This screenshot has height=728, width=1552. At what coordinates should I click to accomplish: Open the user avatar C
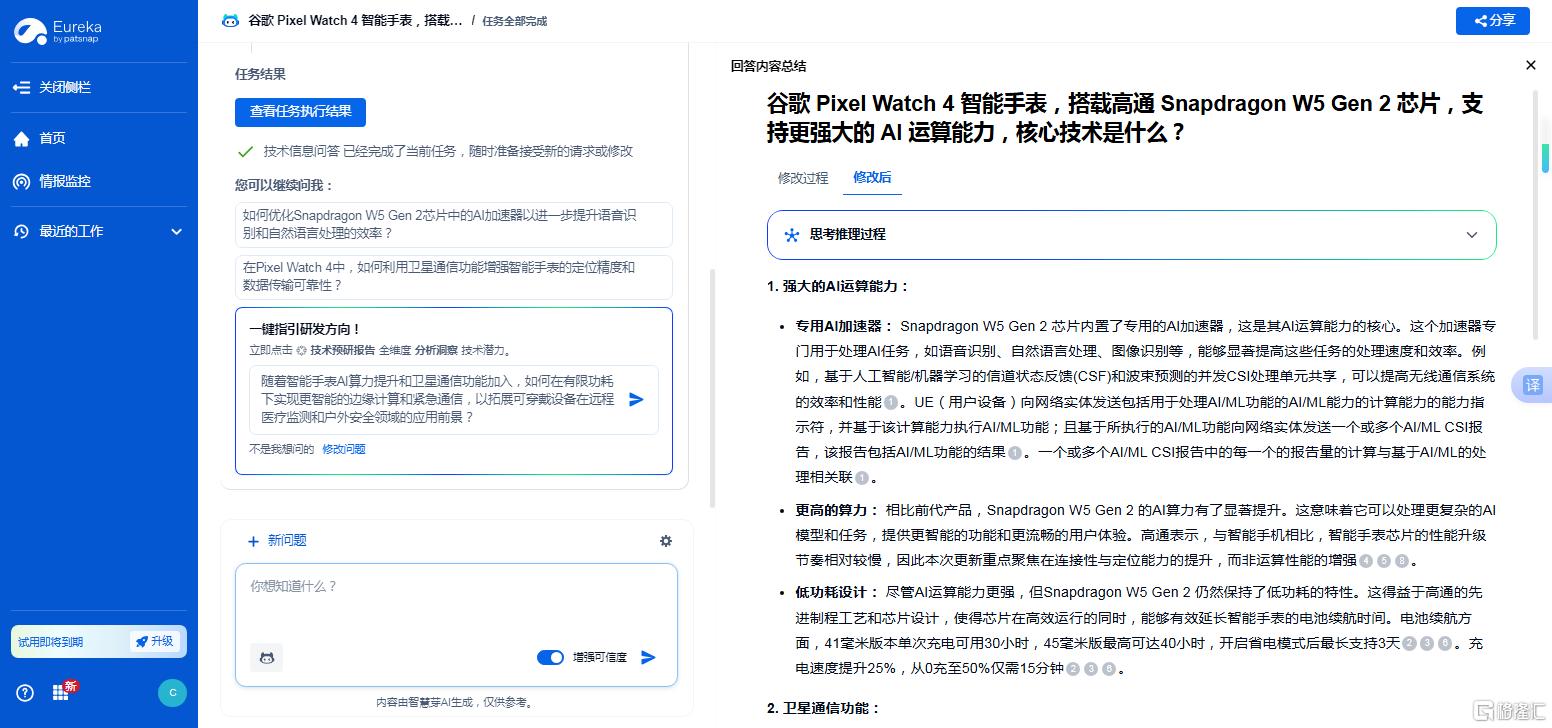pyautogui.click(x=172, y=693)
